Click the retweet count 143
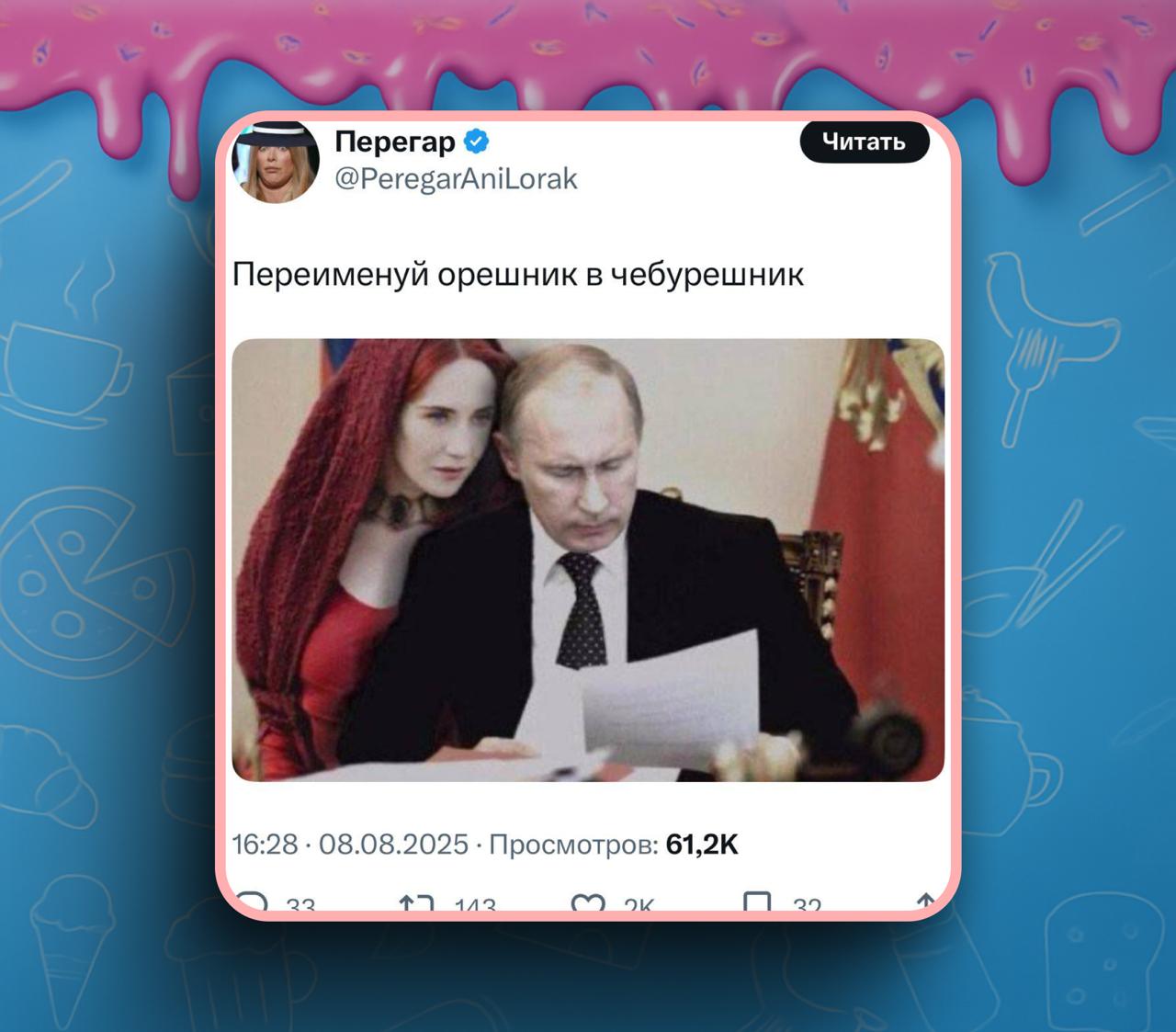Image resolution: width=1176 pixels, height=1032 pixels. [475, 905]
